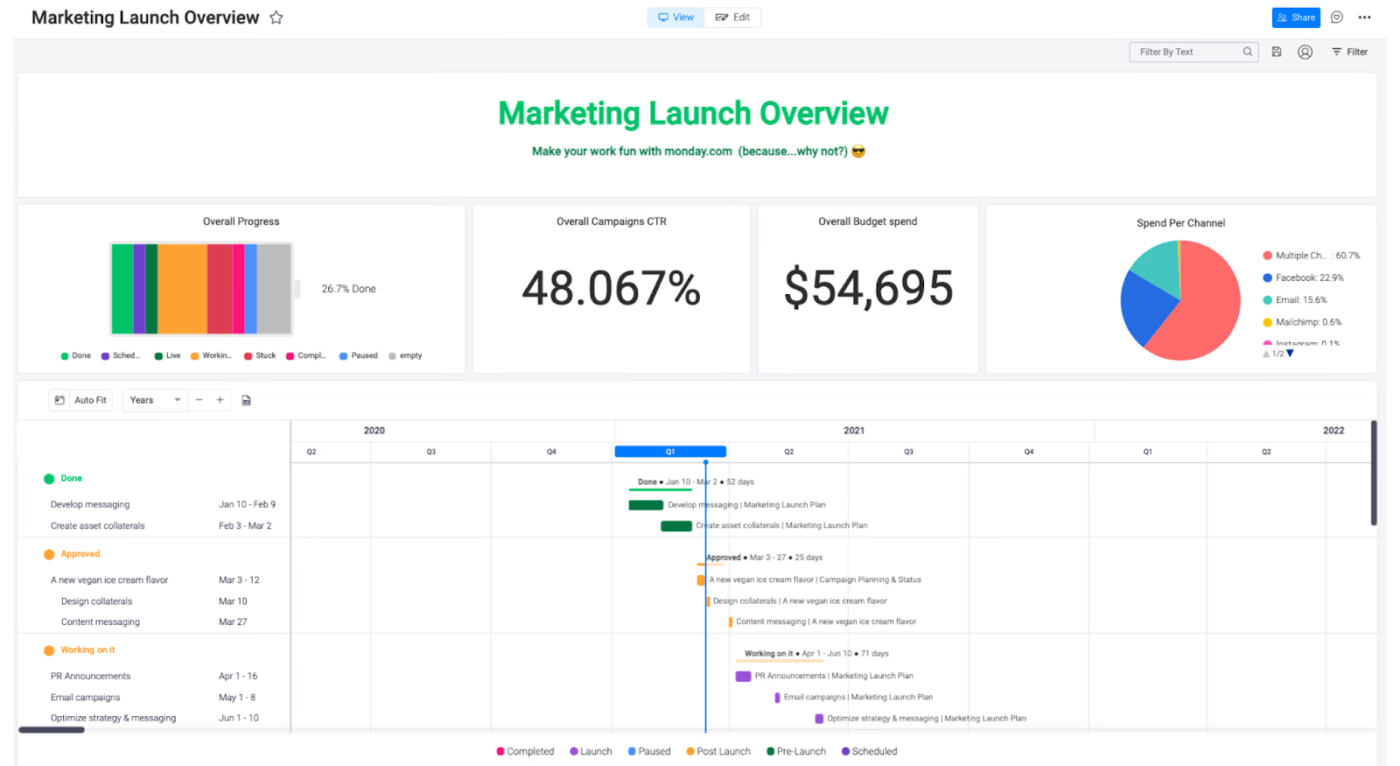Viewport: 1400px width, 766px height.
Task: Open the Years timescale dropdown
Action: click(x=155, y=400)
